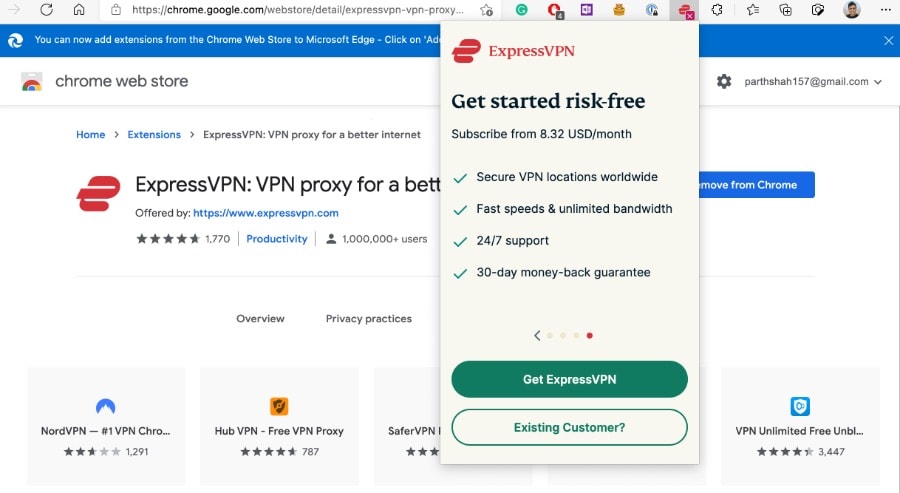The image size is (900, 493).
Task: Dismiss the blue Edge notification banner
Action: click(889, 41)
